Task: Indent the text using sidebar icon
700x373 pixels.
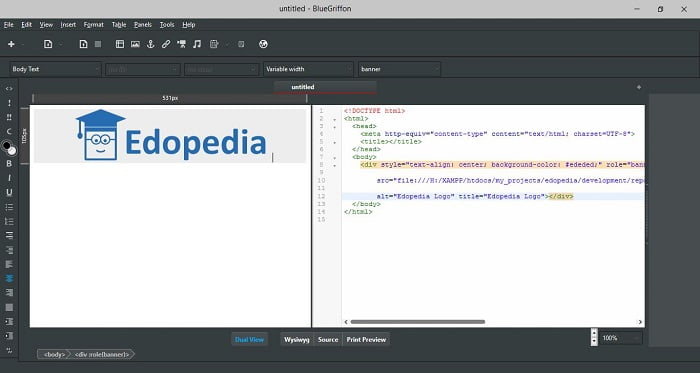Action: click(x=9, y=321)
